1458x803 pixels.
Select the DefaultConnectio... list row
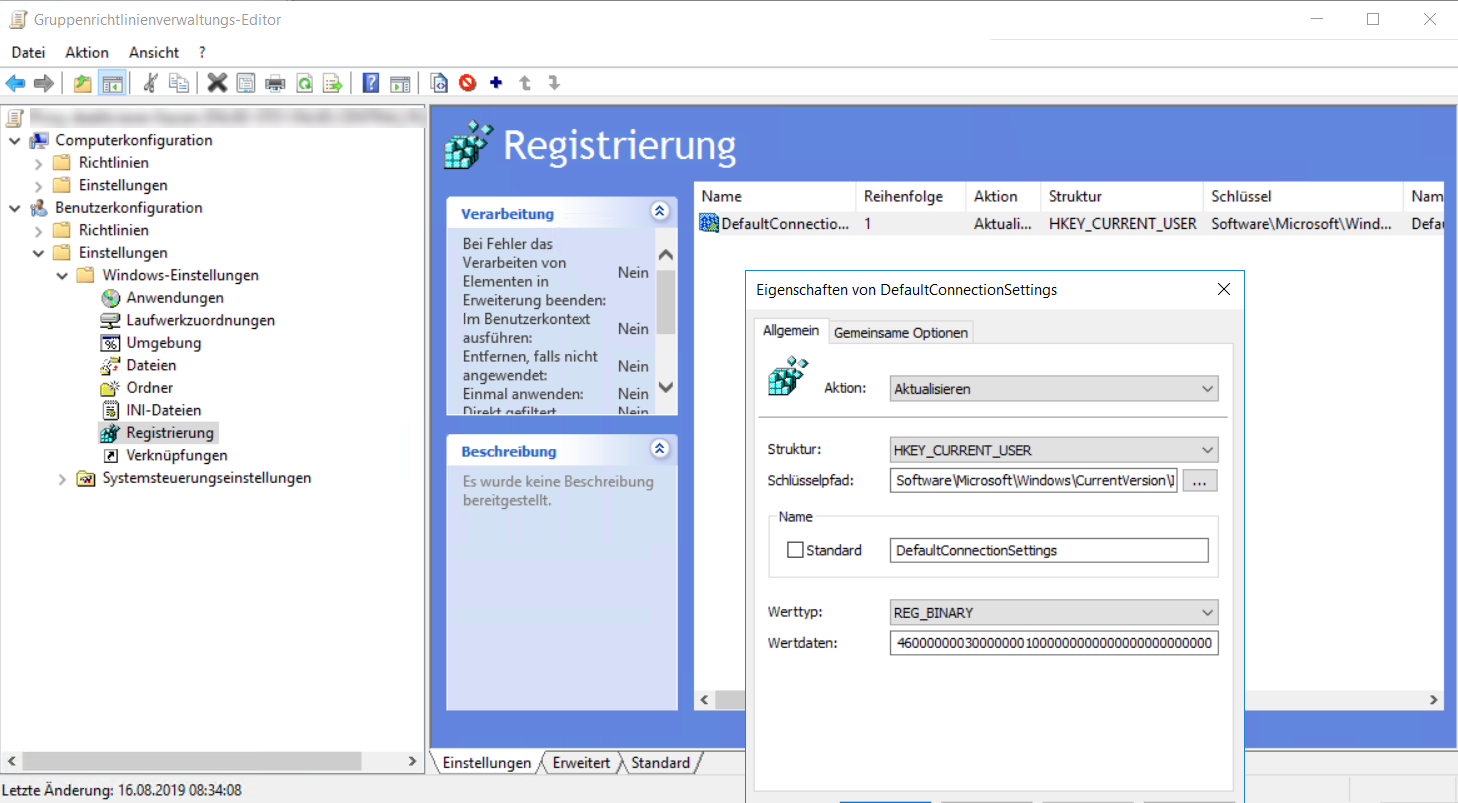[1071, 224]
